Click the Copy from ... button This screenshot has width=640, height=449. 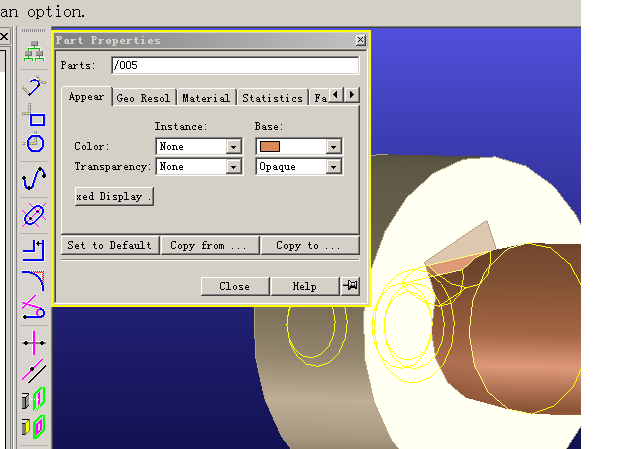click(x=210, y=245)
